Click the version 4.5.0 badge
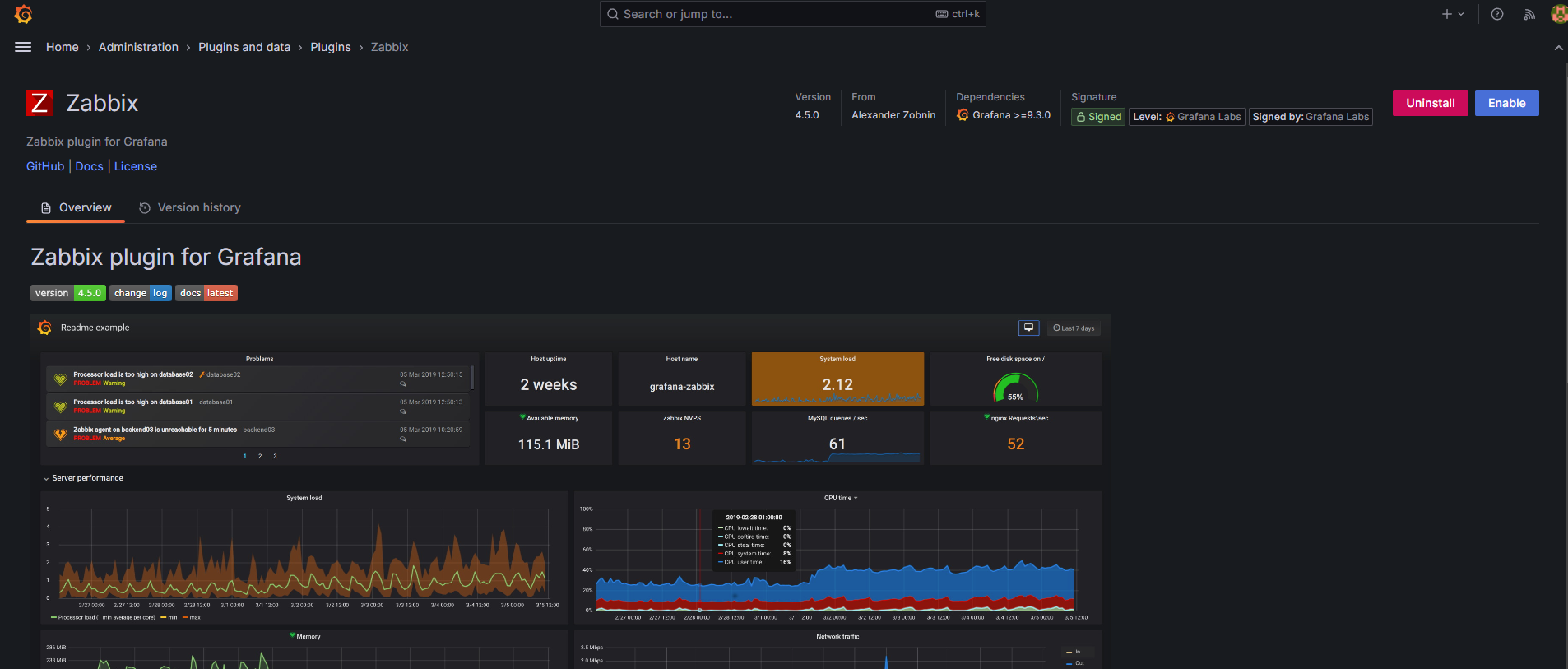The width and height of the screenshot is (1568, 669). 68,293
